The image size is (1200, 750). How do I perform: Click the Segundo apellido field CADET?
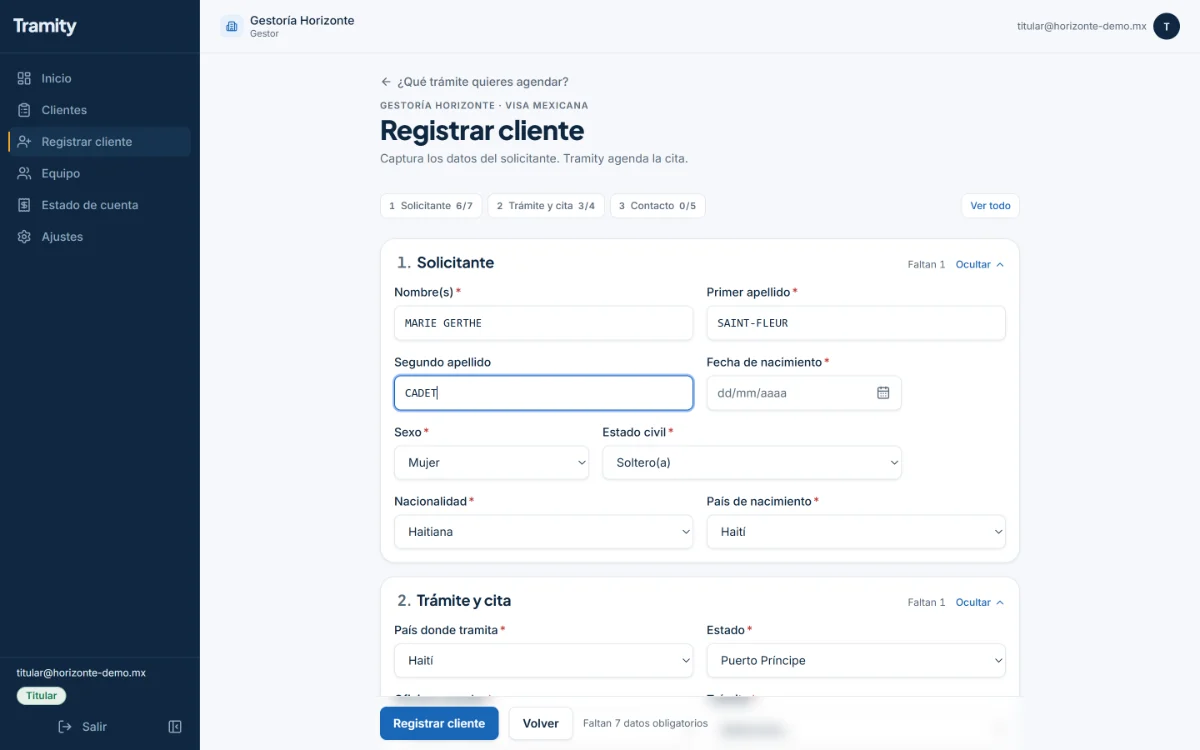[544, 393]
